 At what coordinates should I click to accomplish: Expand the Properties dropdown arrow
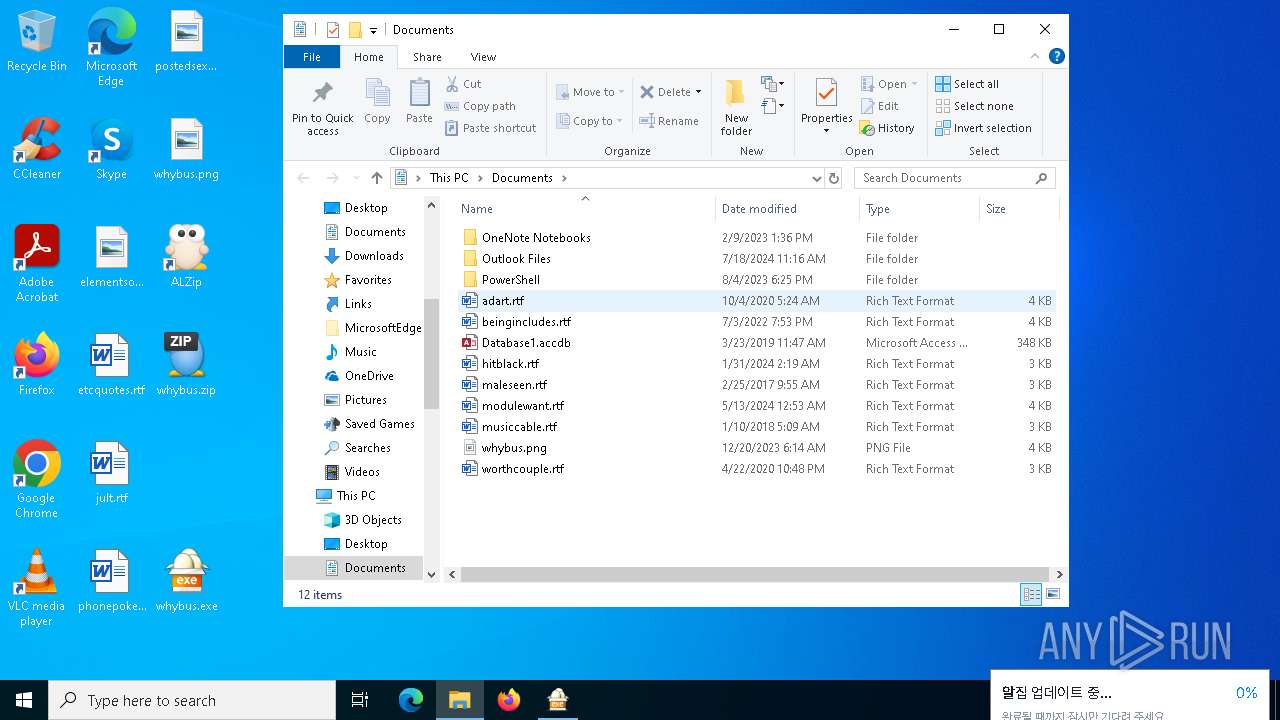pyautogui.click(x=826, y=131)
